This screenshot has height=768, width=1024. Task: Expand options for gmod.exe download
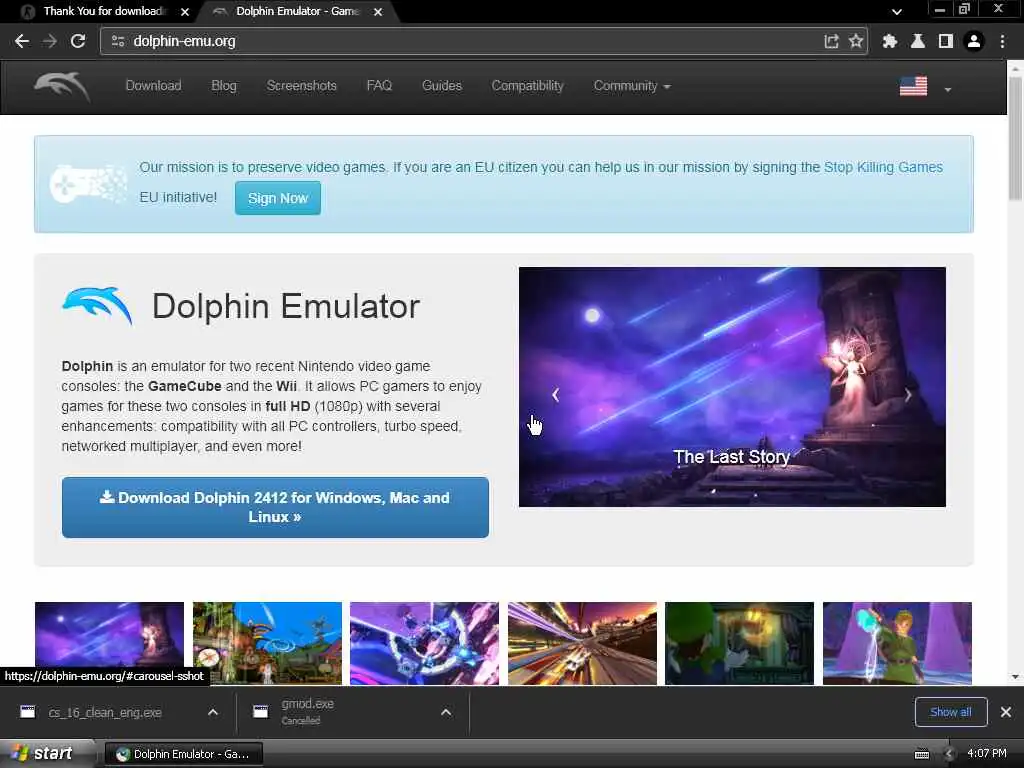point(445,712)
